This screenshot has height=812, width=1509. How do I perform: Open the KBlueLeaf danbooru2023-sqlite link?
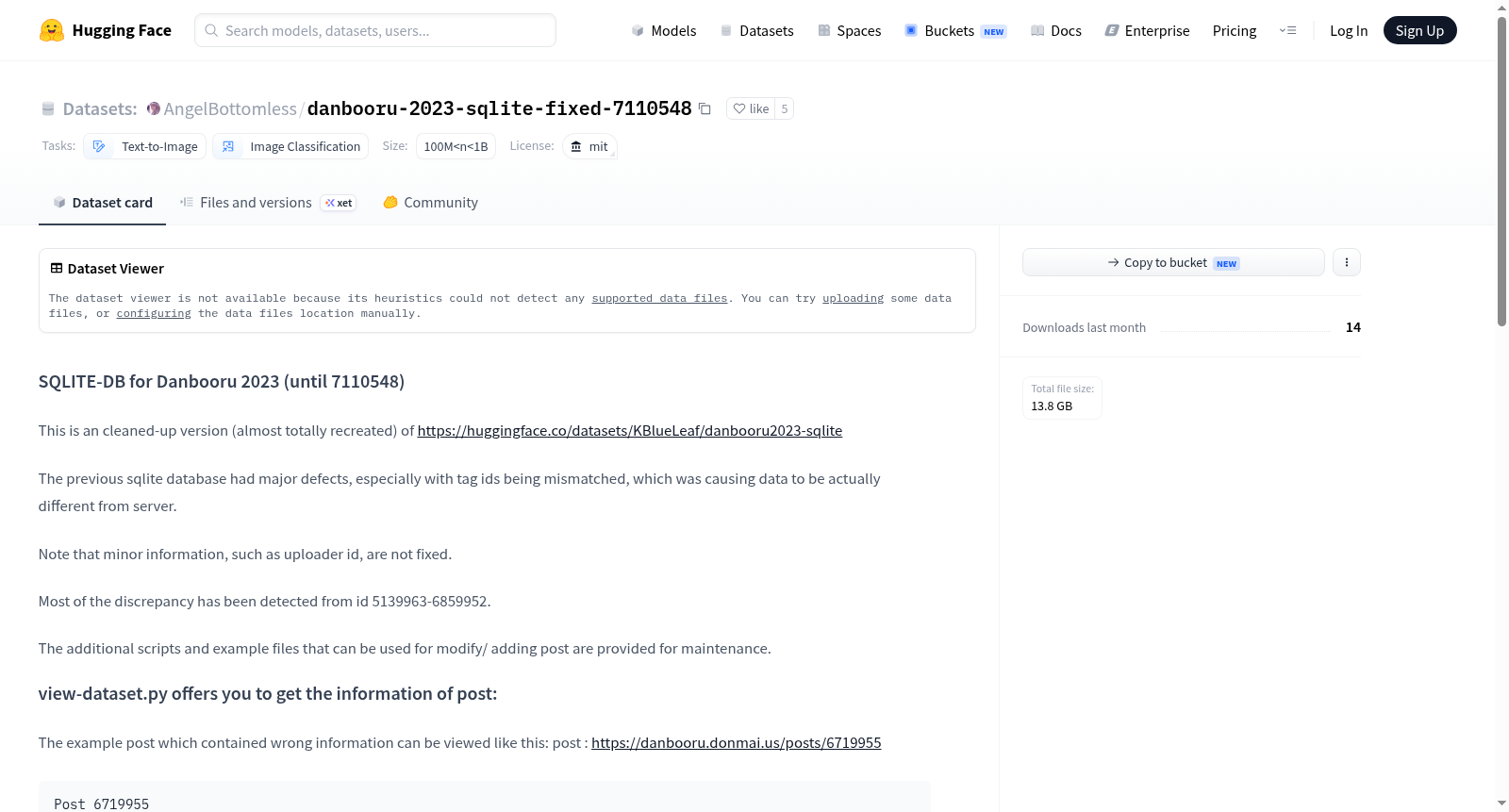click(630, 430)
